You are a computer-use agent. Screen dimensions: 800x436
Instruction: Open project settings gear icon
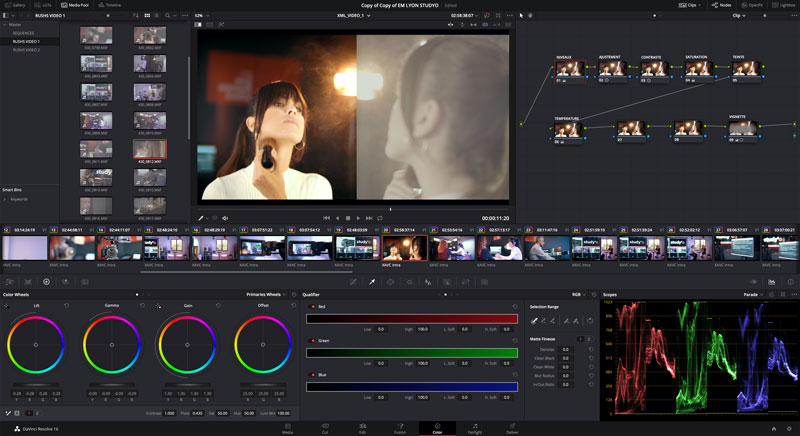click(789, 428)
